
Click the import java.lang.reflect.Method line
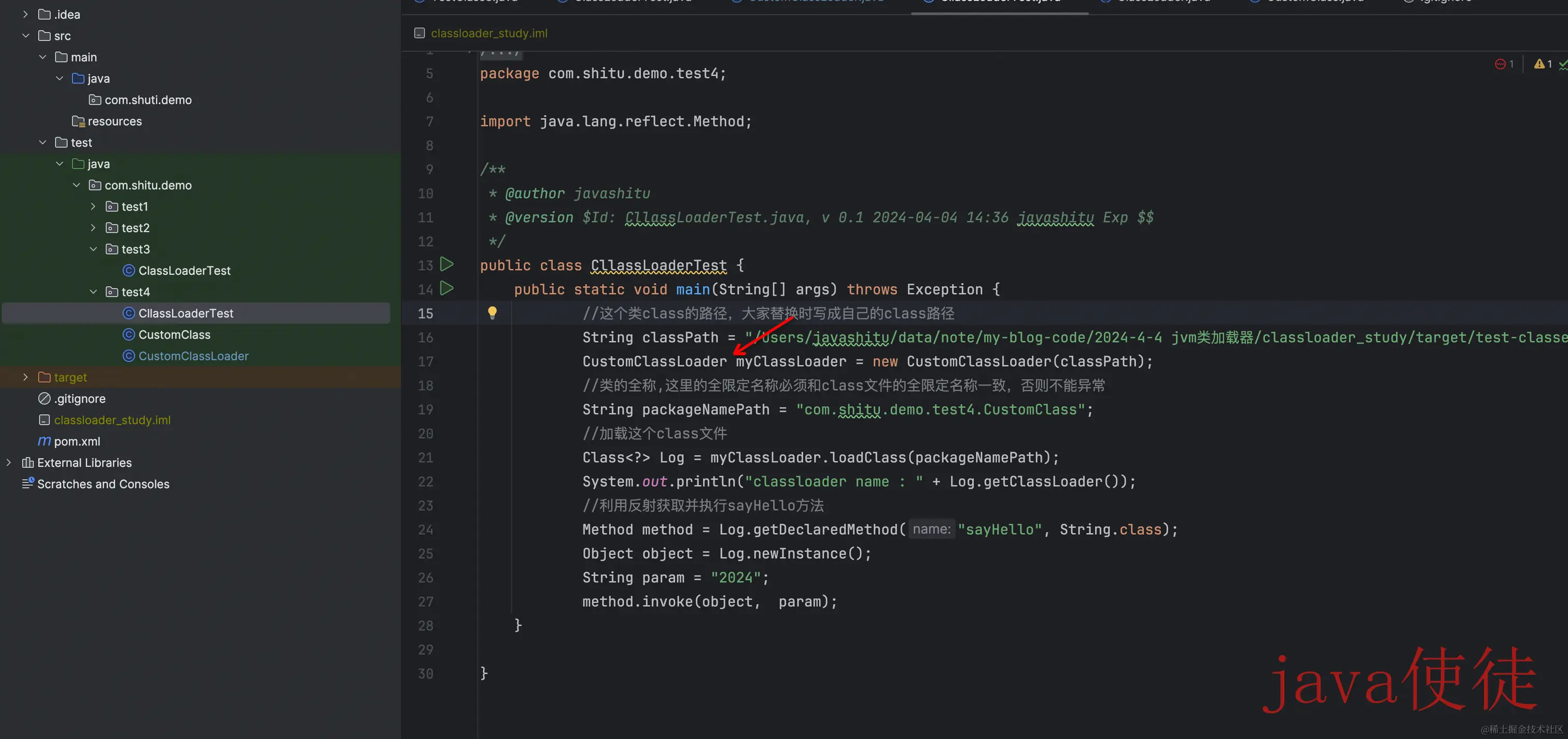click(x=616, y=121)
